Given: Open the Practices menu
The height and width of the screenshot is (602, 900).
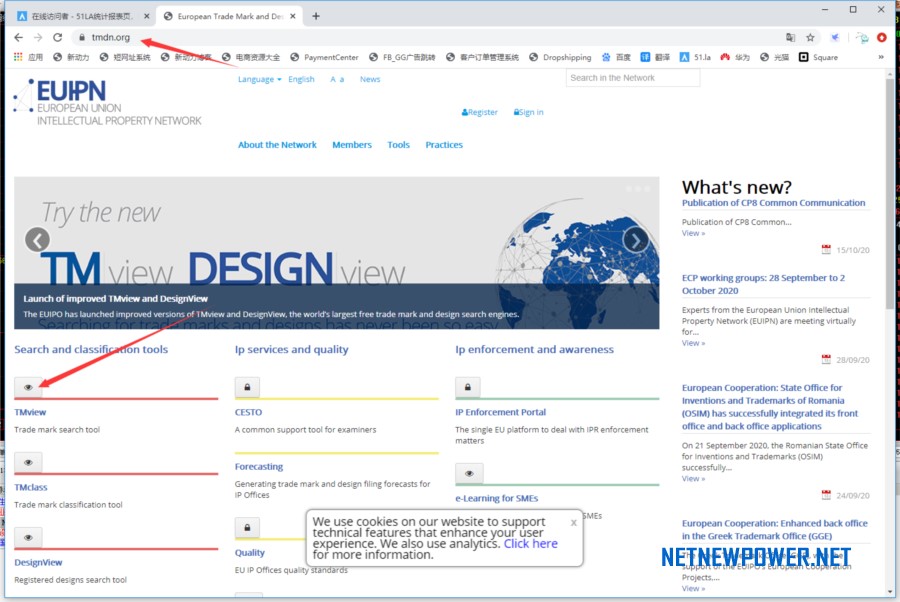Looking at the screenshot, I should click(x=444, y=145).
